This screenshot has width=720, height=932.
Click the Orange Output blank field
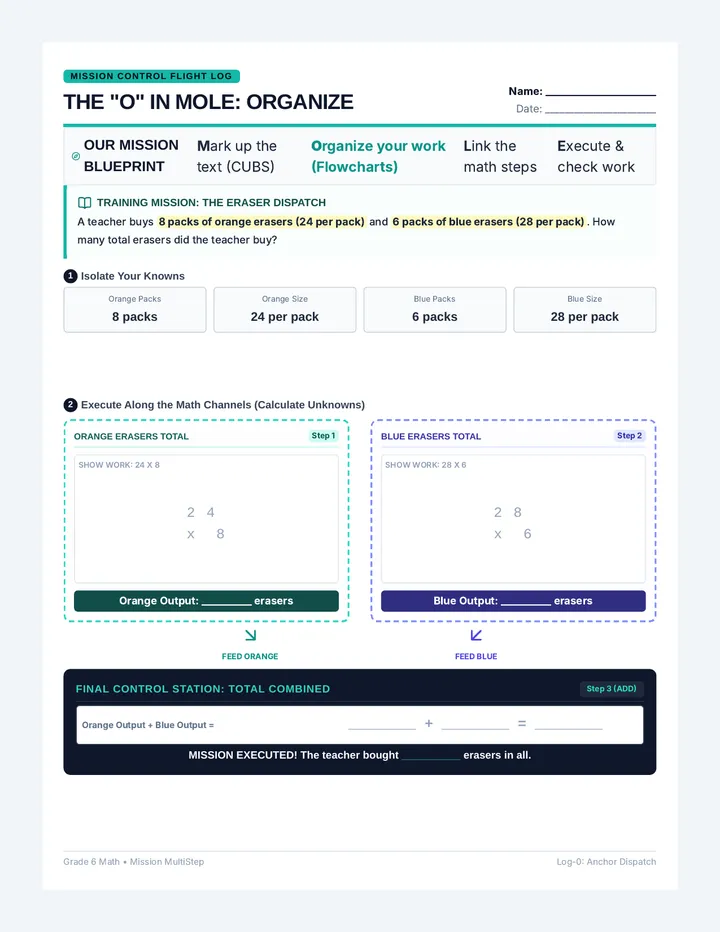point(227,602)
